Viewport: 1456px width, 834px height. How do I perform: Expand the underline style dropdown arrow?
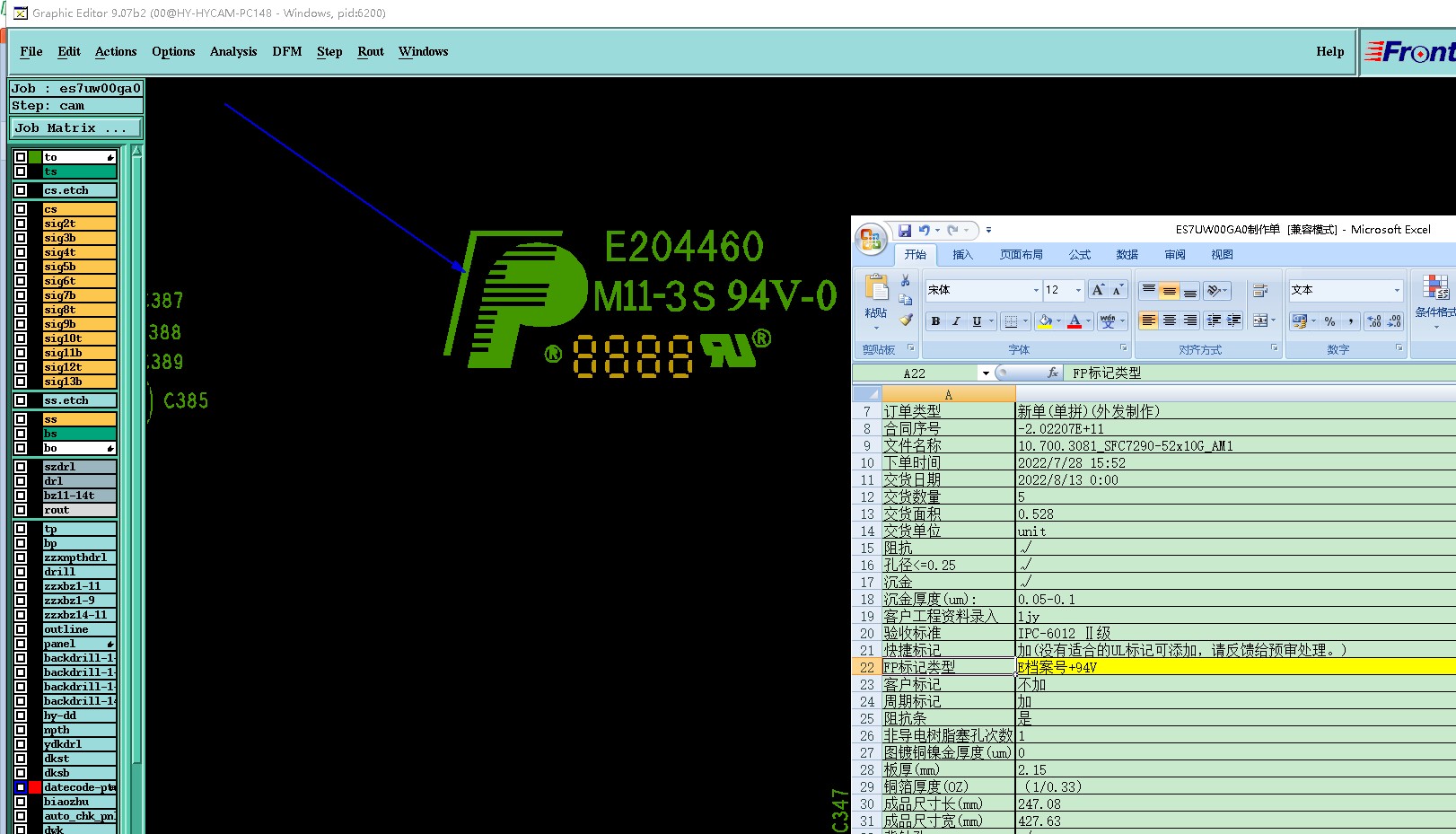click(991, 321)
